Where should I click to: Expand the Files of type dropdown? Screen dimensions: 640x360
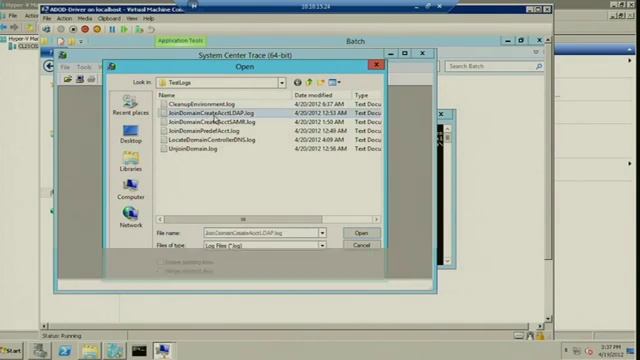(x=322, y=245)
